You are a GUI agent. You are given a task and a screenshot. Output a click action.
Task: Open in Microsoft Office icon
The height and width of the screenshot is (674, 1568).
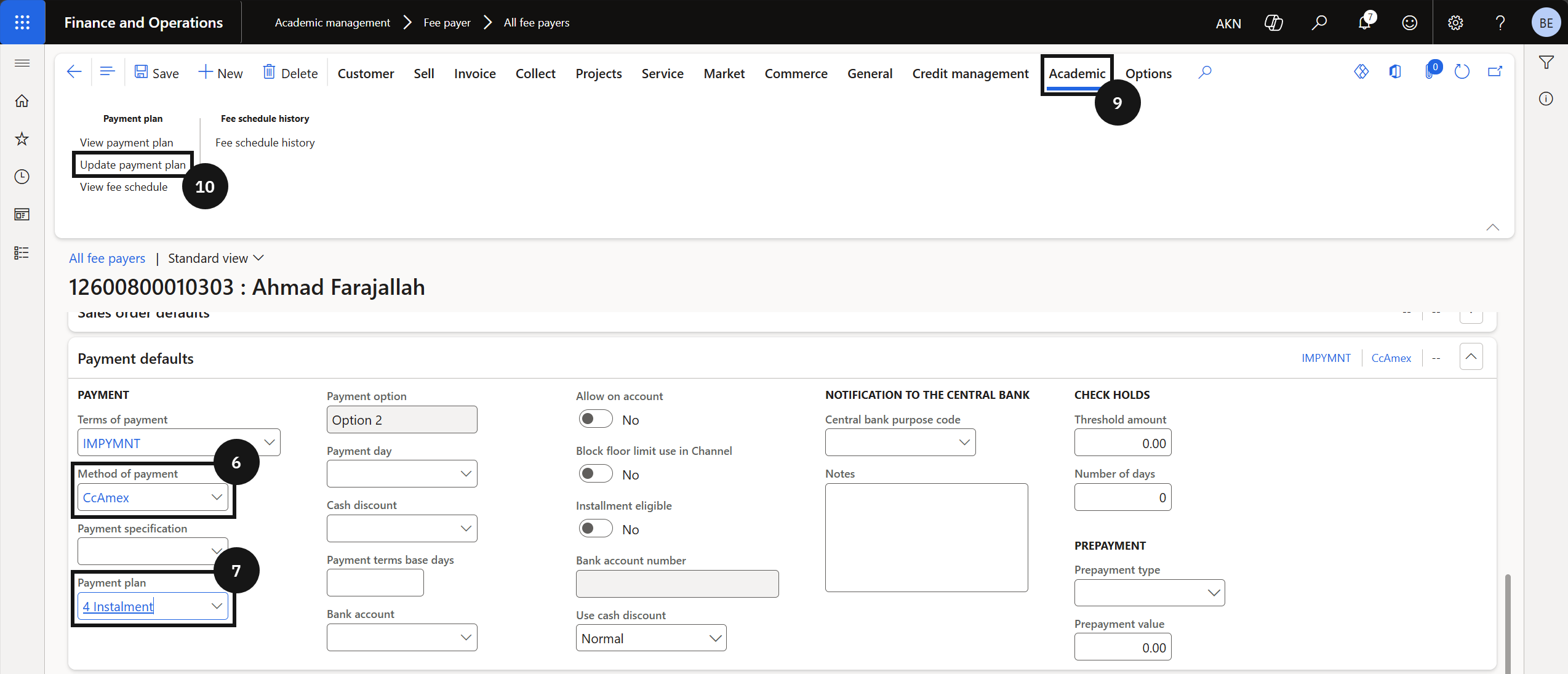[1395, 72]
